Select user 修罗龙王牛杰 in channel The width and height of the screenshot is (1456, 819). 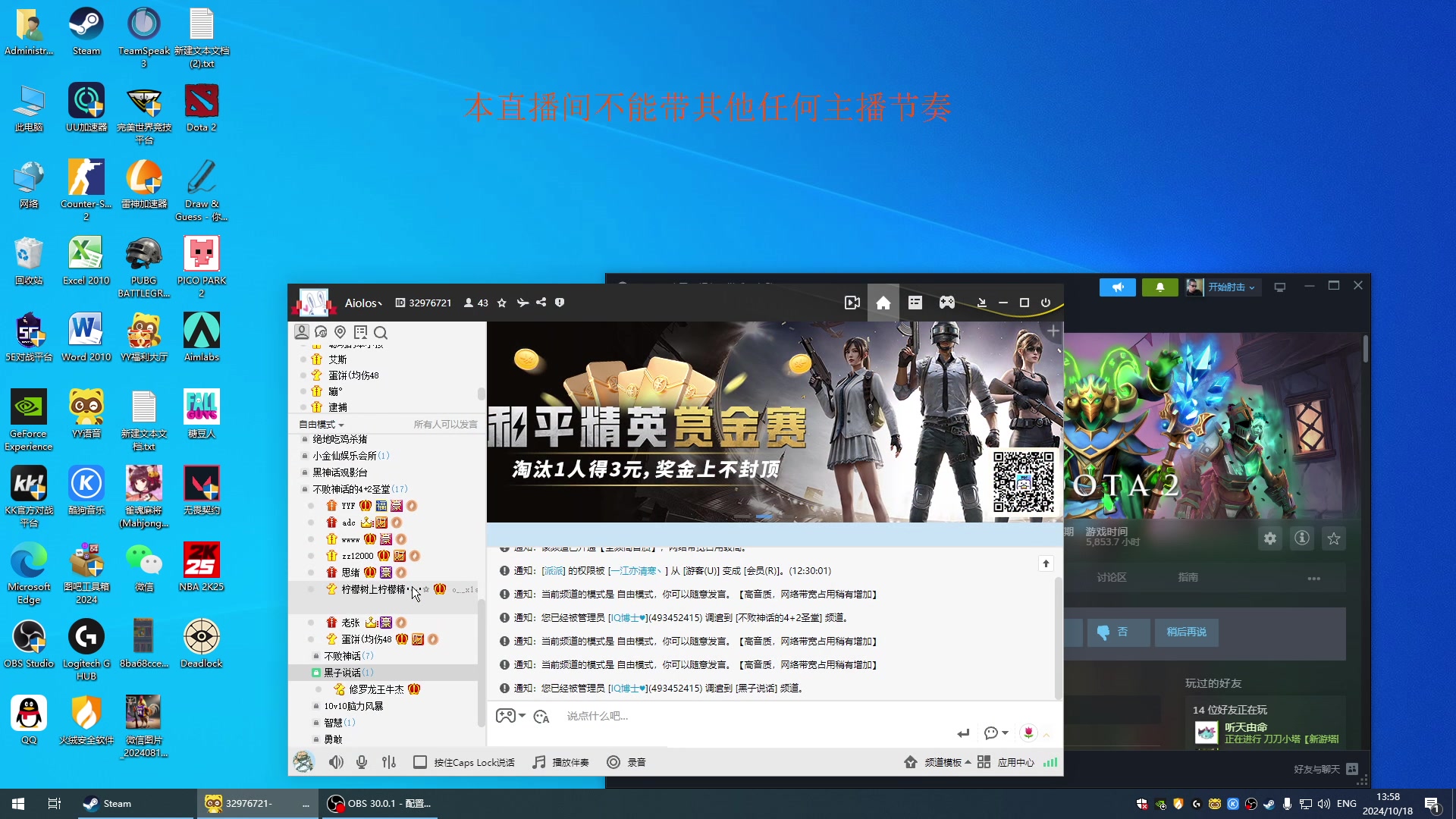(x=376, y=689)
